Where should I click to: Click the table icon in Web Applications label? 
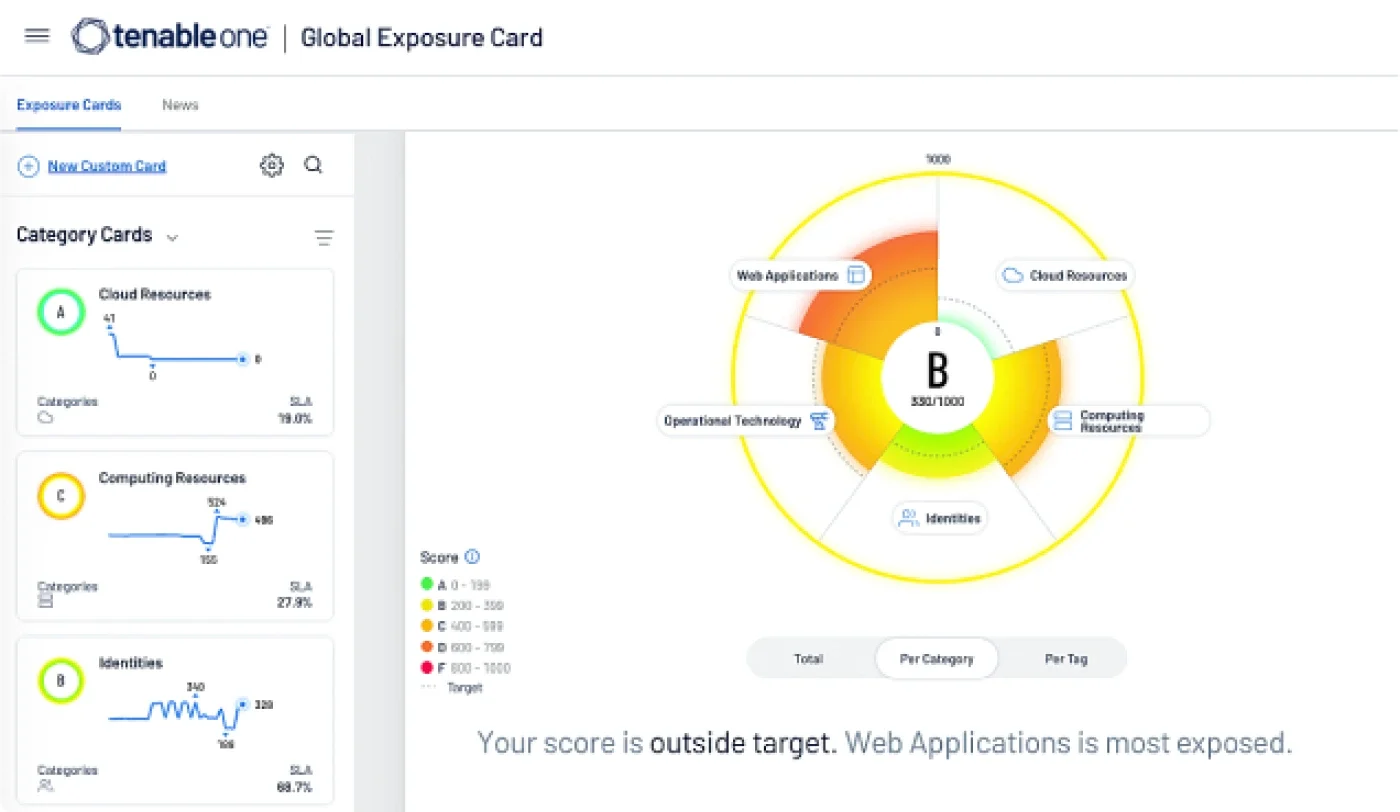tap(856, 274)
